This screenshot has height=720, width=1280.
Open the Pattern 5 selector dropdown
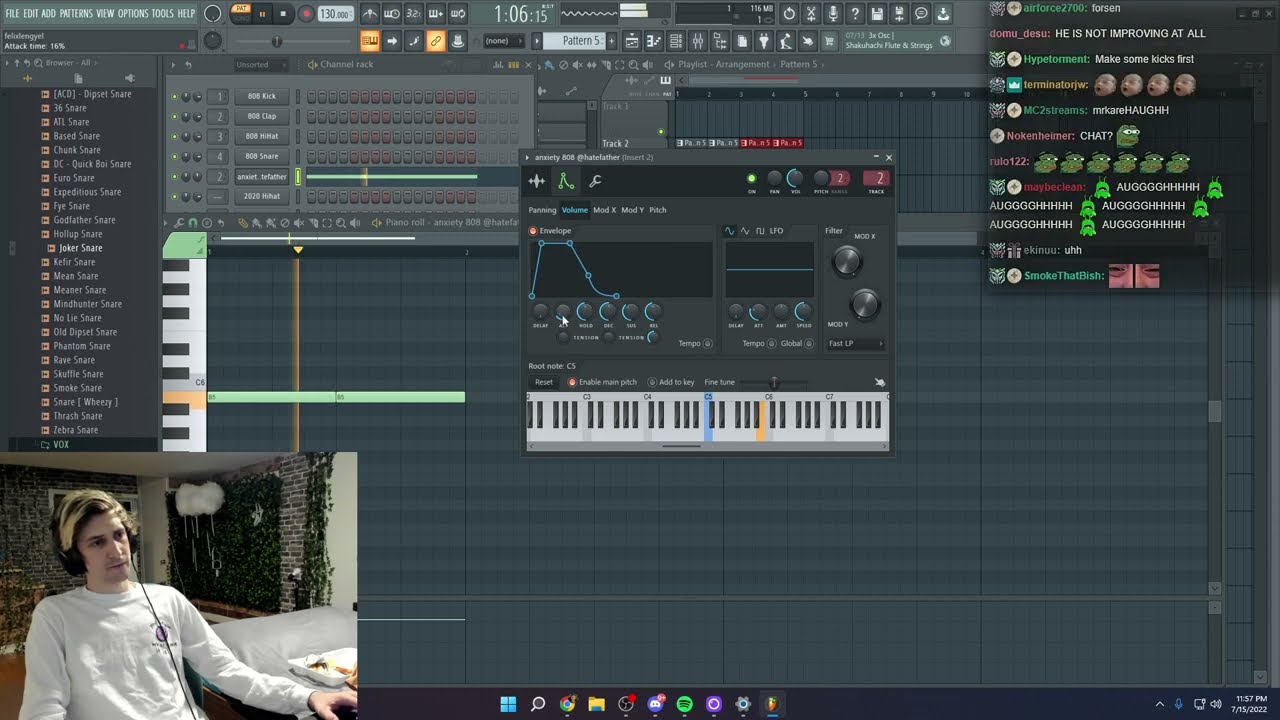581,41
